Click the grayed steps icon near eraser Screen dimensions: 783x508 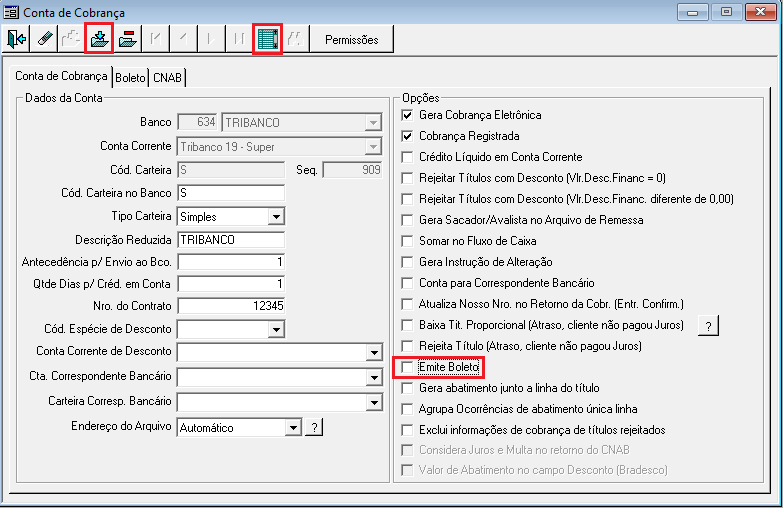point(71,38)
